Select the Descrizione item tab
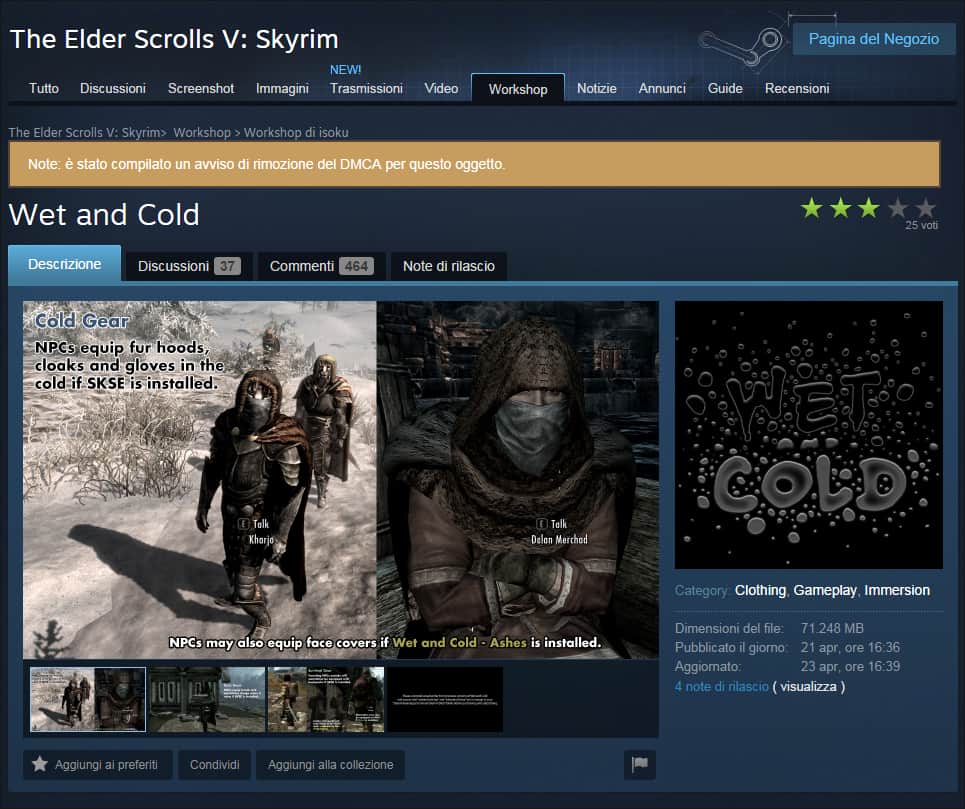 click(x=65, y=264)
